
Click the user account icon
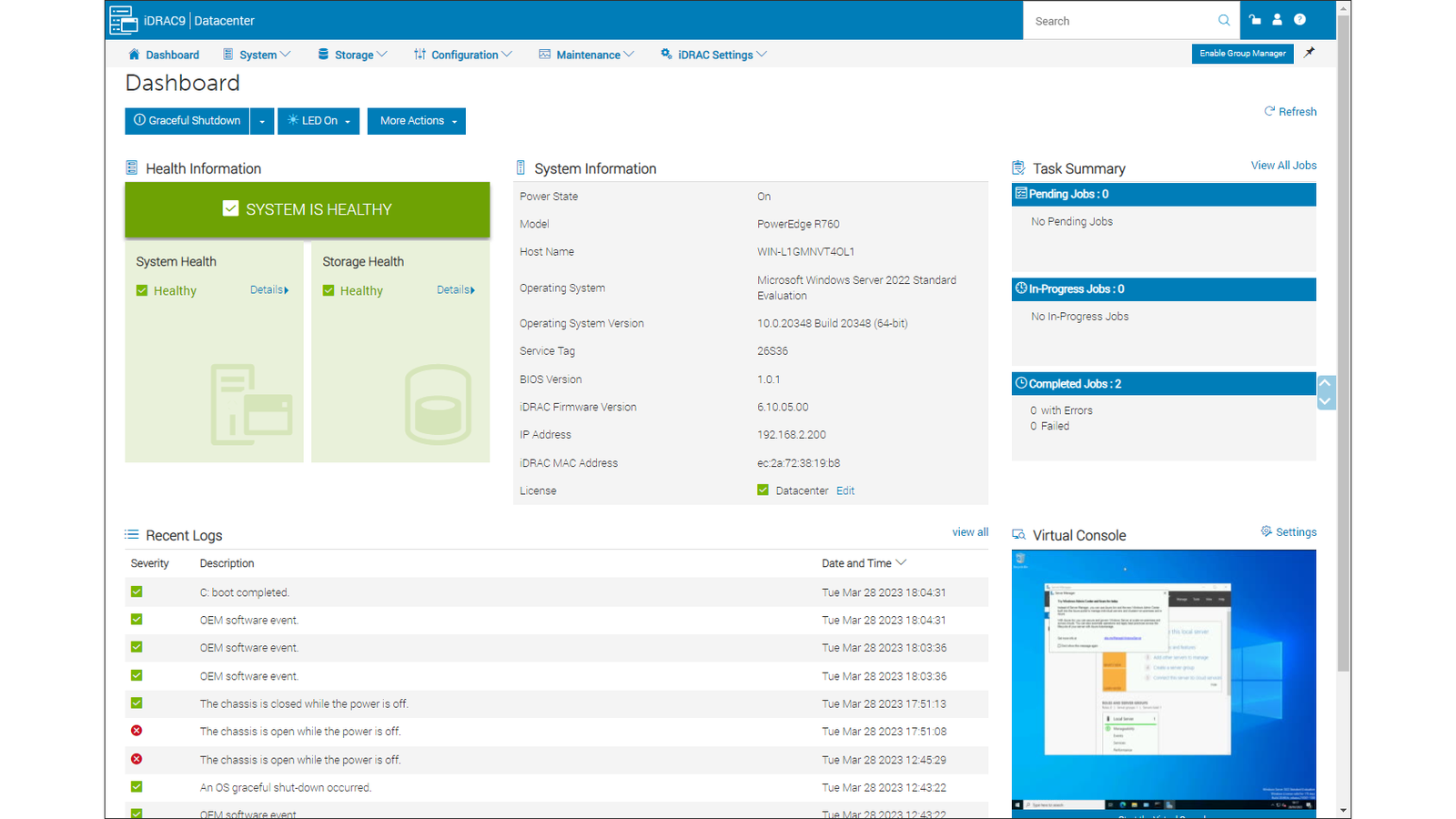1278,19
